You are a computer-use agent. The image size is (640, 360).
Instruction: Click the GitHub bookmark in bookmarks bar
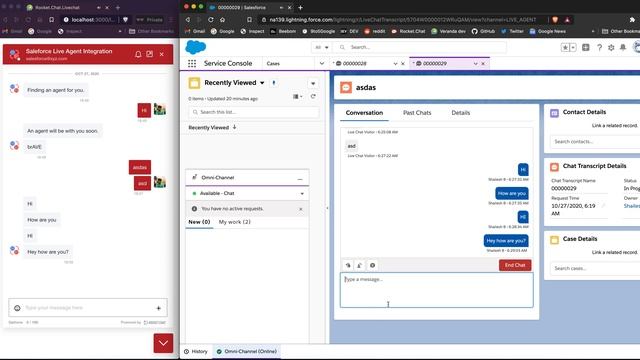483,31
